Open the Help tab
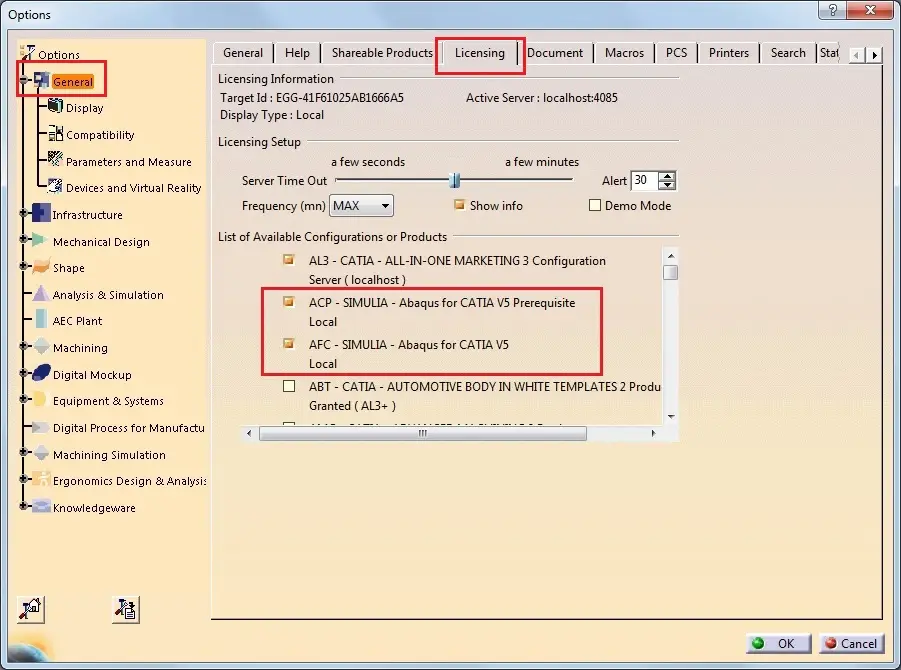901x670 pixels. [x=297, y=53]
